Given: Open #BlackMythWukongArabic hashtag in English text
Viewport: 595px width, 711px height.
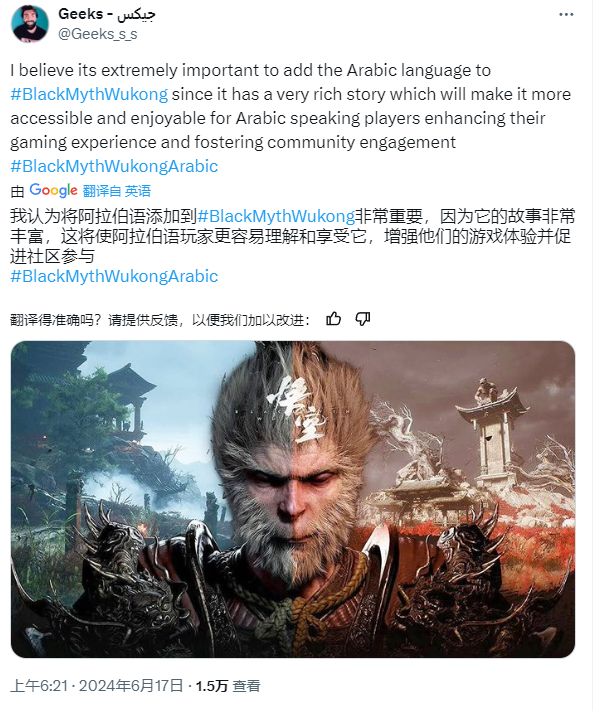Looking at the screenshot, I should click(x=114, y=166).
